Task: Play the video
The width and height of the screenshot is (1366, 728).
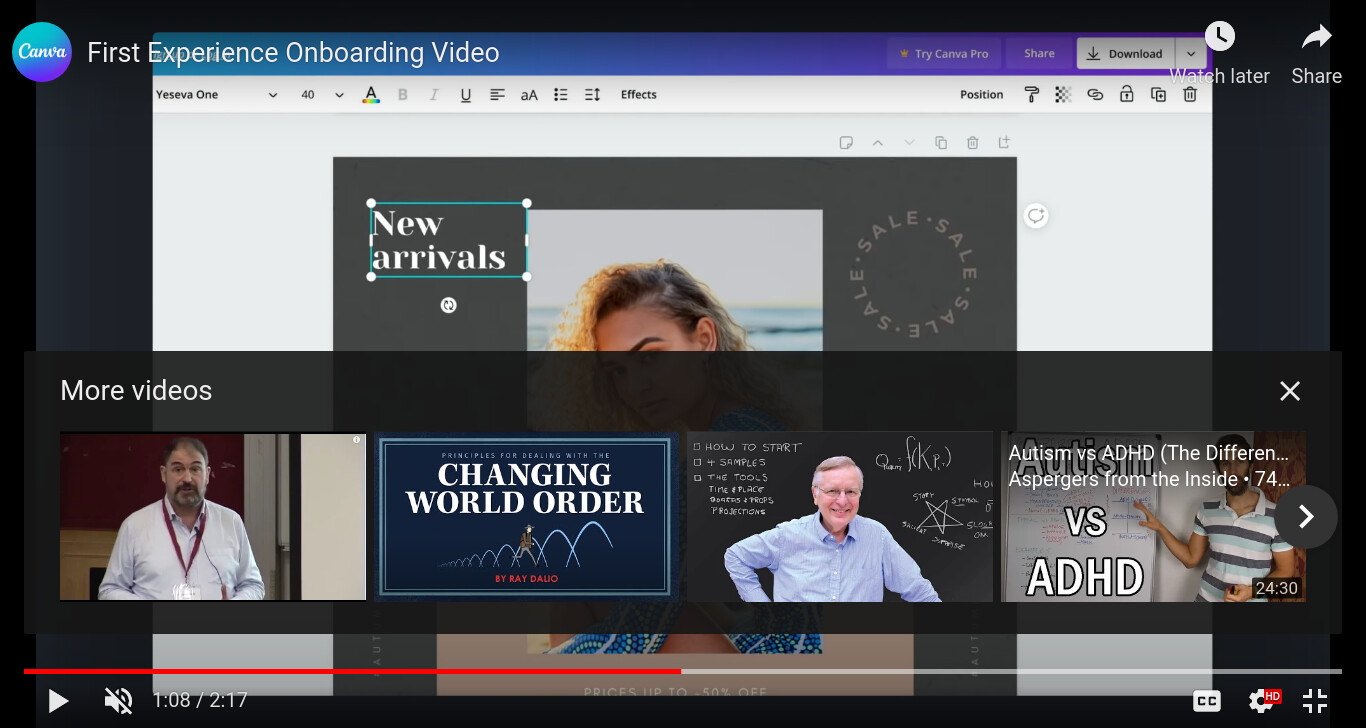Action: pos(58,701)
